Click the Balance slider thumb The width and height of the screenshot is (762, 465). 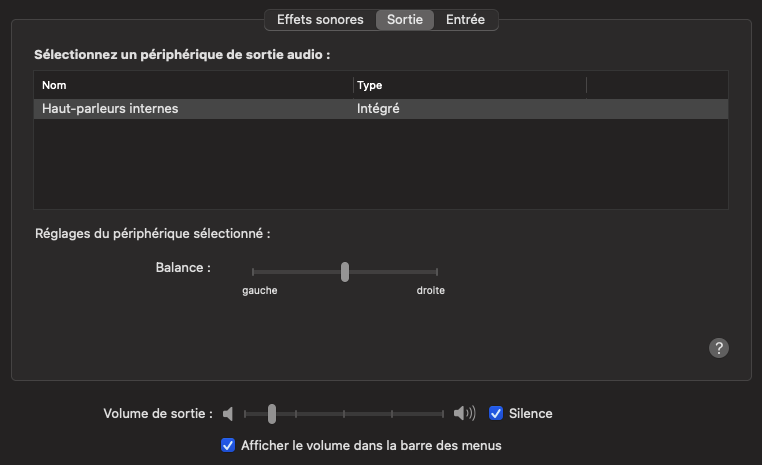pyautogui.click(x=345, y=271)
